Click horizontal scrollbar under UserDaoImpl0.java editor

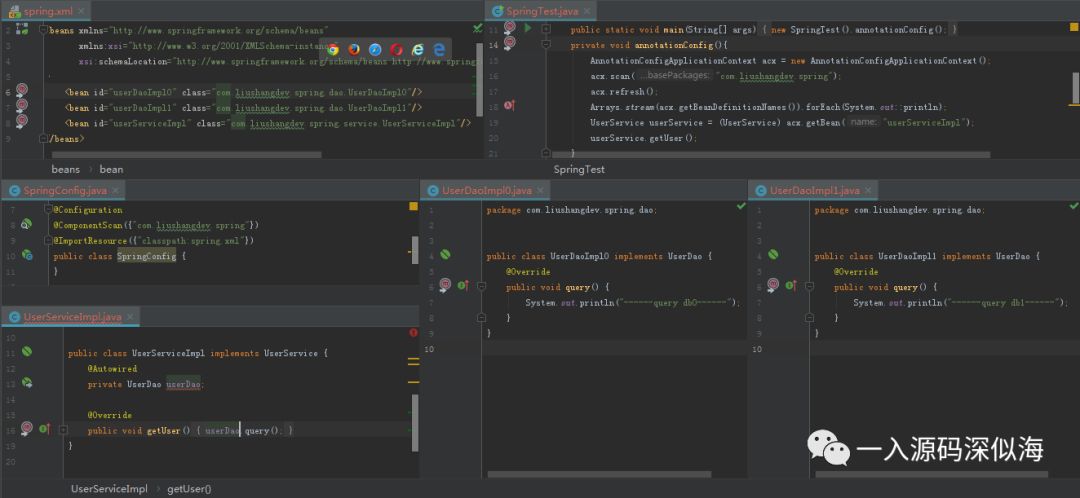point(613,474)
